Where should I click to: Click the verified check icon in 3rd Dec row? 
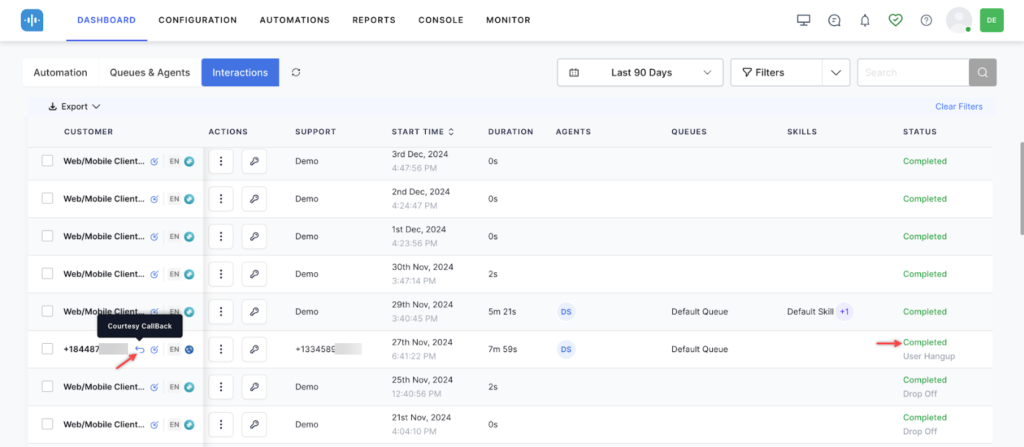click(155, 161)
